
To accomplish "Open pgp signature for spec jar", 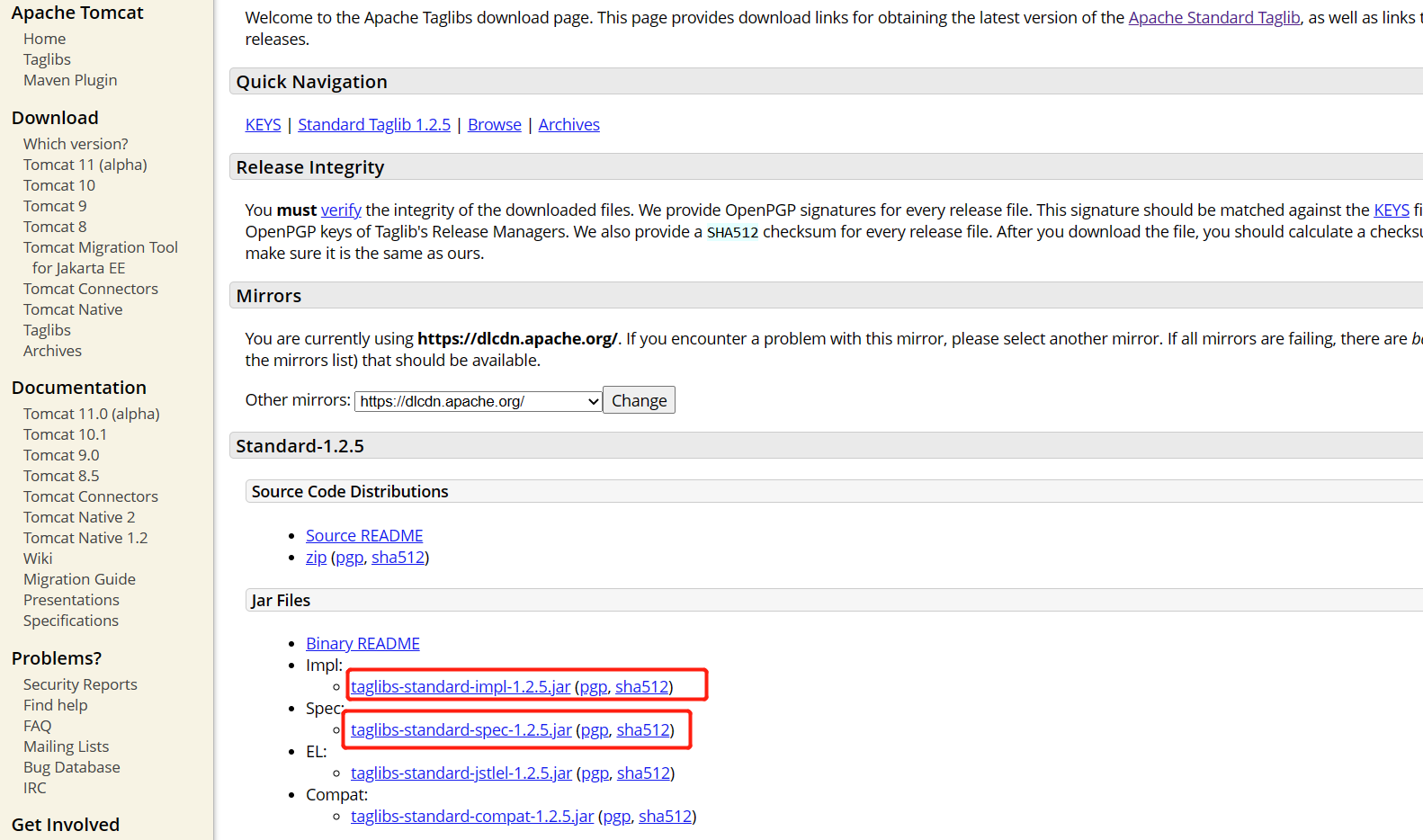I will coord(595,730).
